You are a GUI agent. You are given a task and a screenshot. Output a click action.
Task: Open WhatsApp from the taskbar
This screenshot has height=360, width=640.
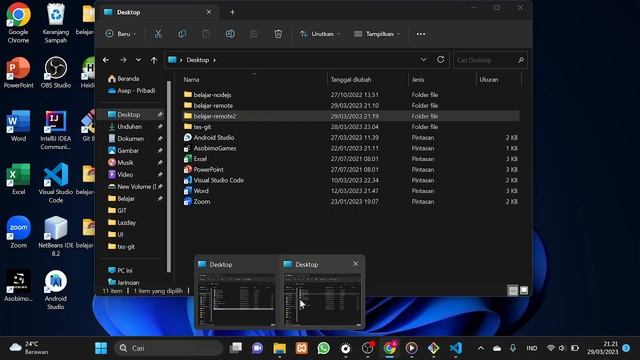[x=323, y=348]
